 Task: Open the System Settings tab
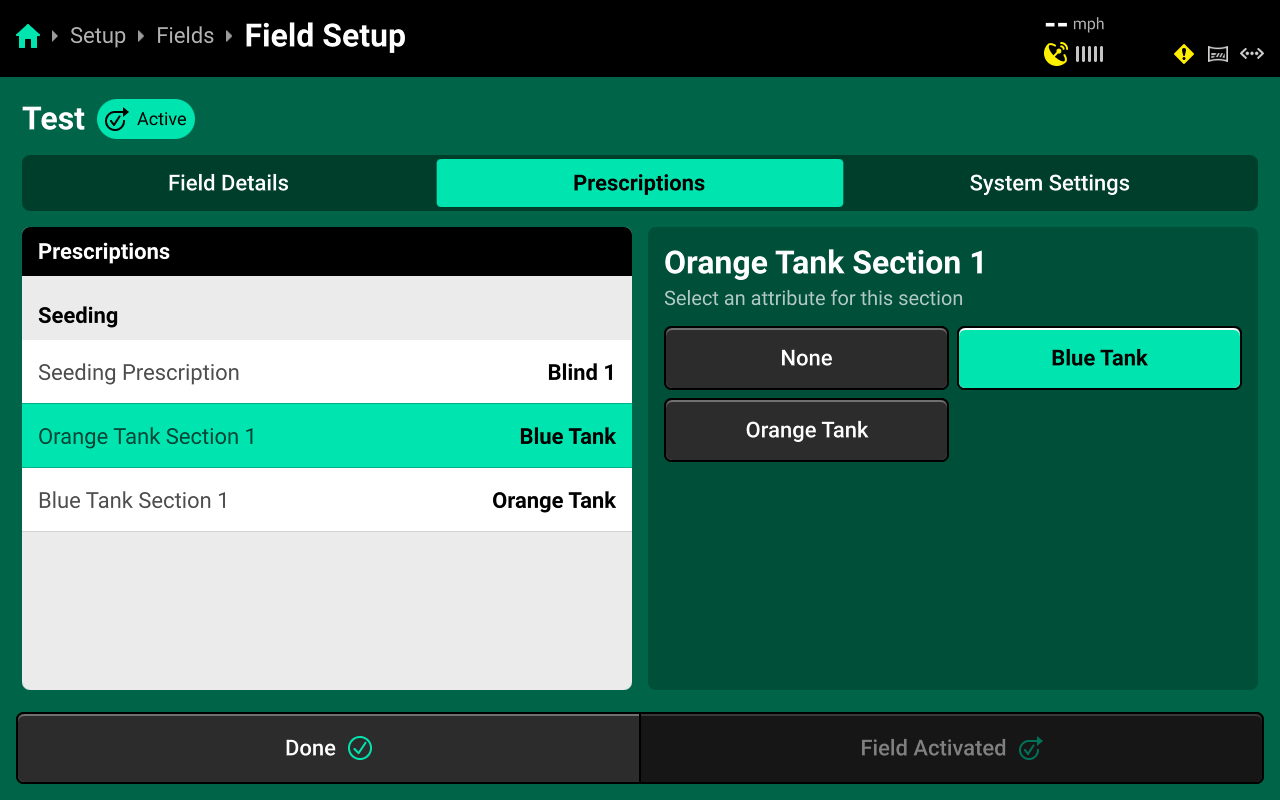(x=1049, y=183)
